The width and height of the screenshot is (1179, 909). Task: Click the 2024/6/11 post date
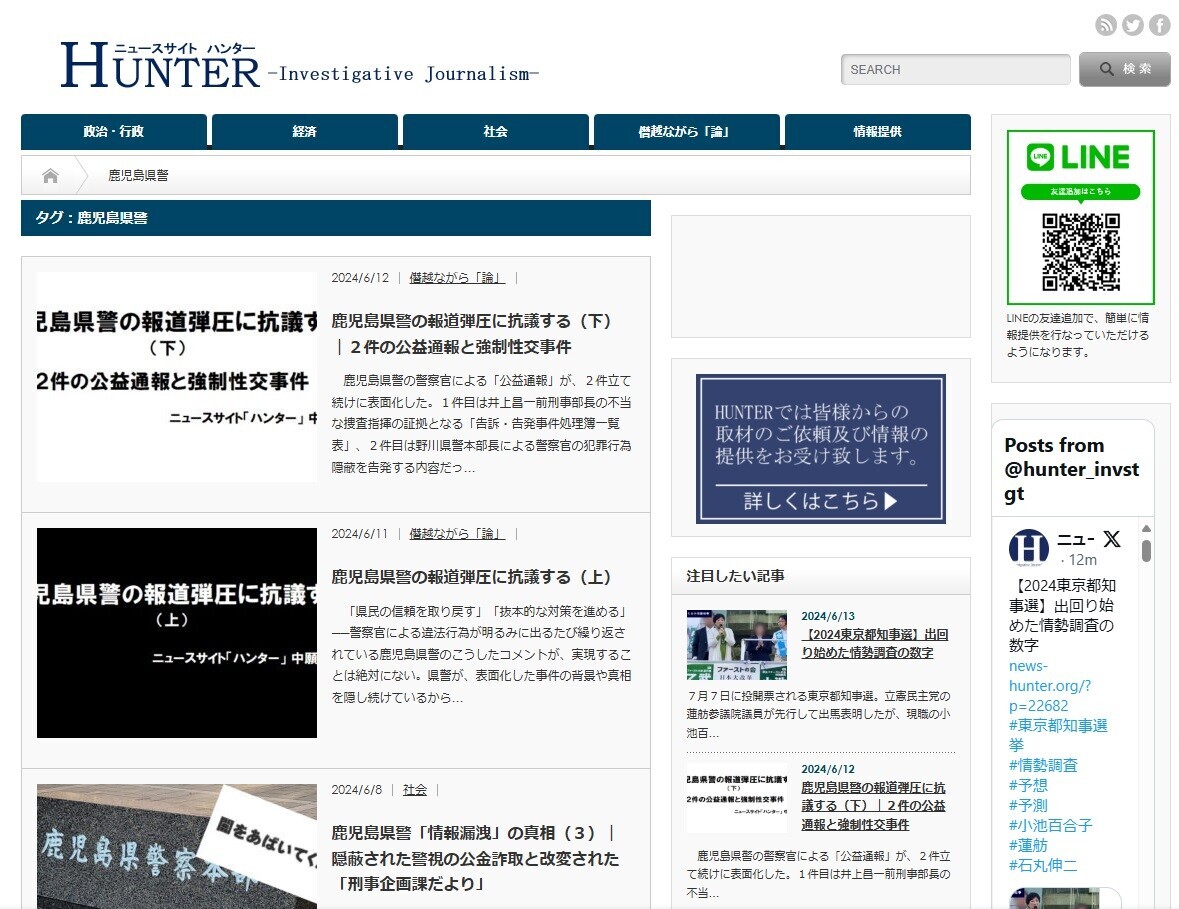[x=359, y=534]
